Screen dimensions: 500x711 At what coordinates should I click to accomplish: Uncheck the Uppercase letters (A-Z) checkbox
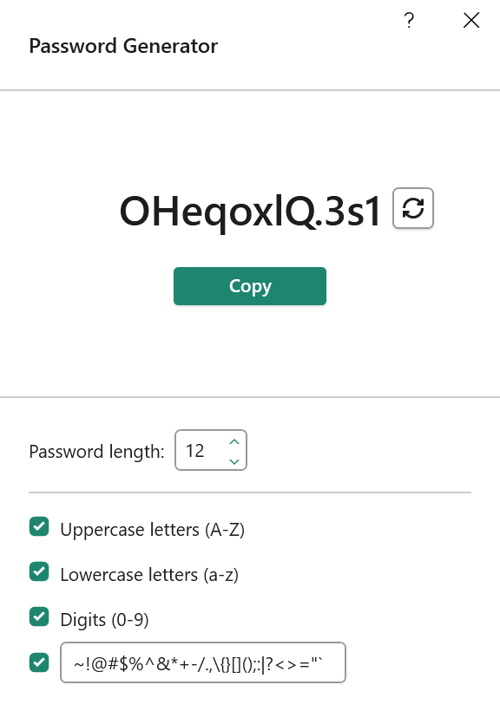pos(39,527)
